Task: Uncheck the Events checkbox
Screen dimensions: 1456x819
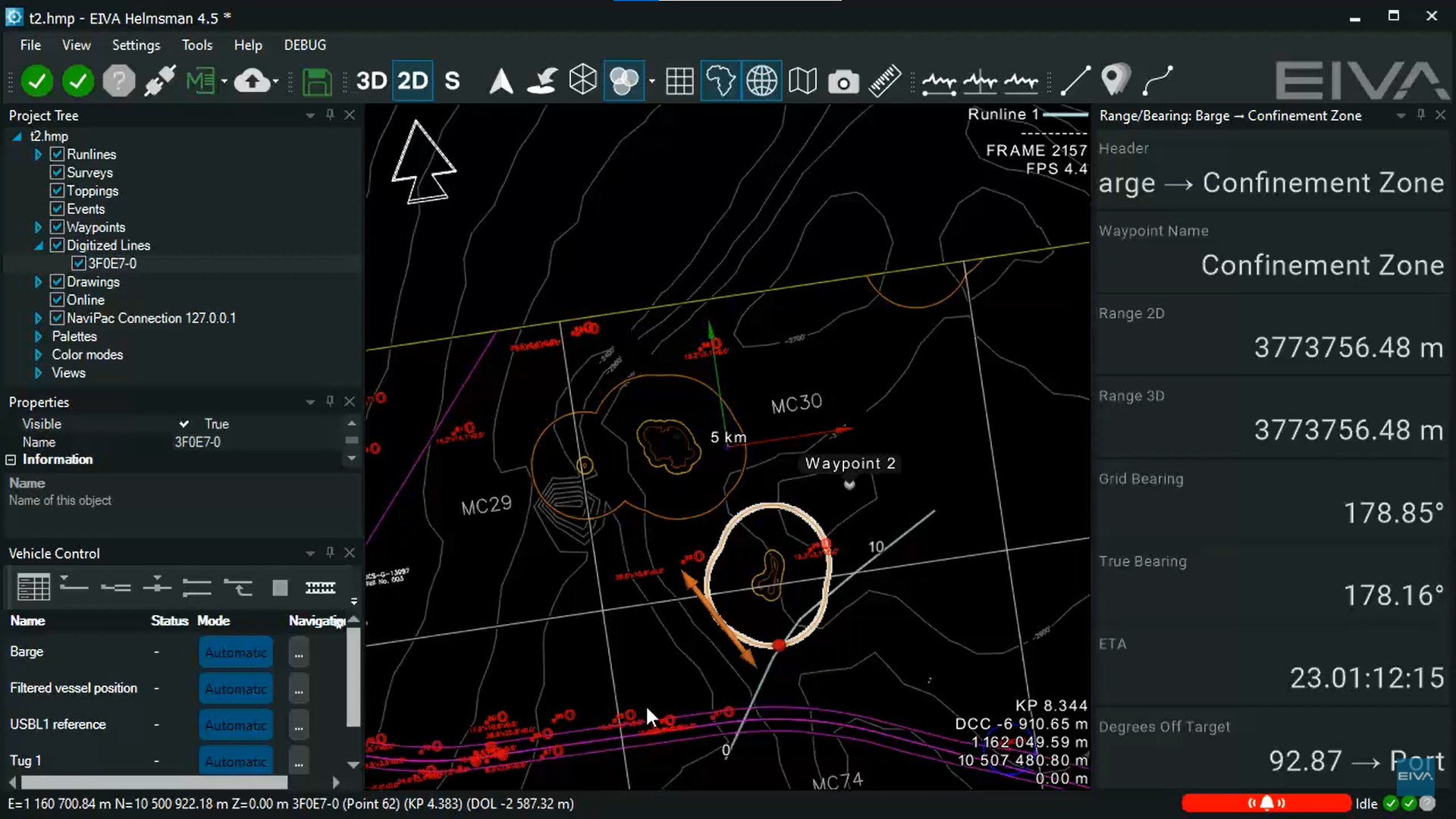Action: tap(57, 209)
